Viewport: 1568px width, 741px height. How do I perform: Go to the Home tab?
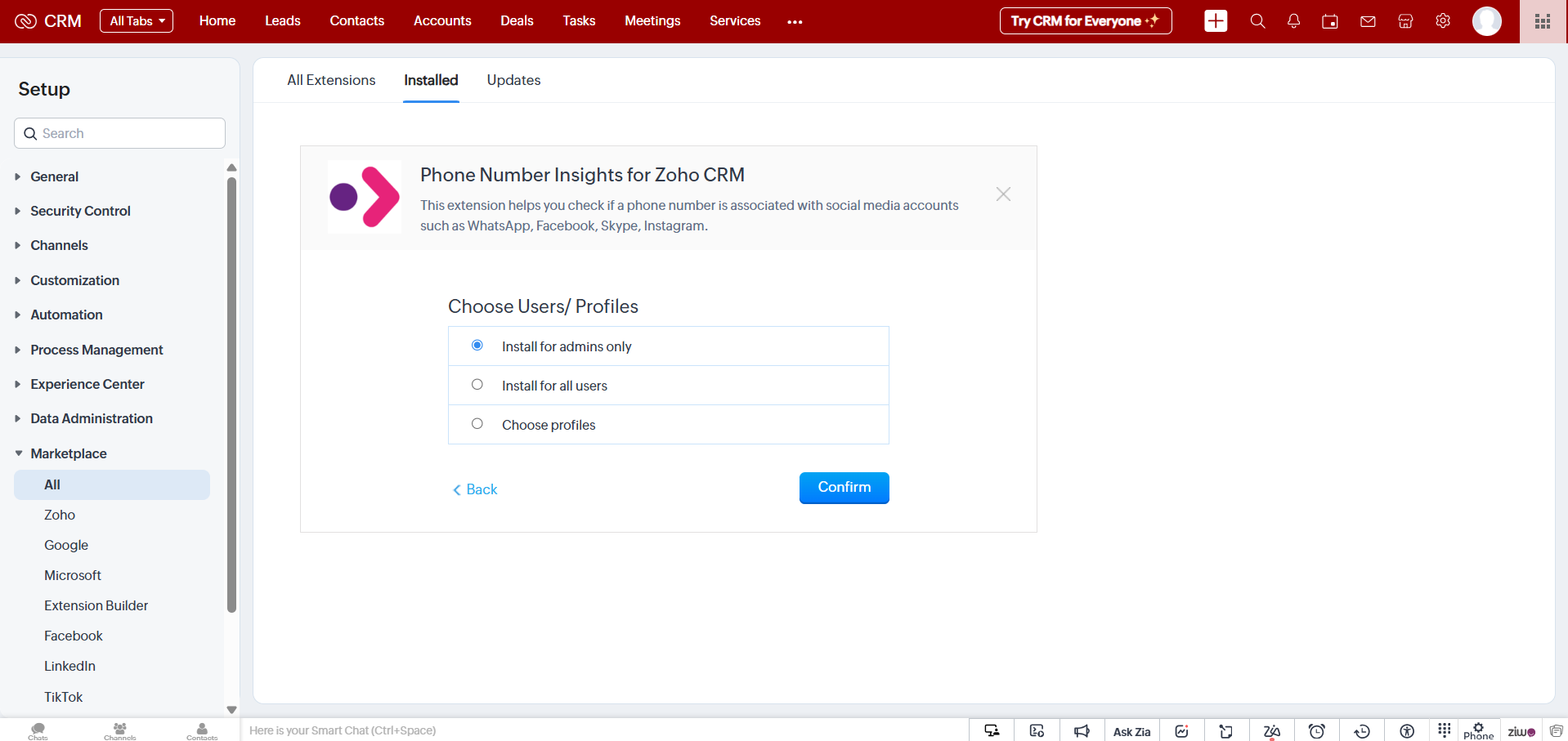217,21
